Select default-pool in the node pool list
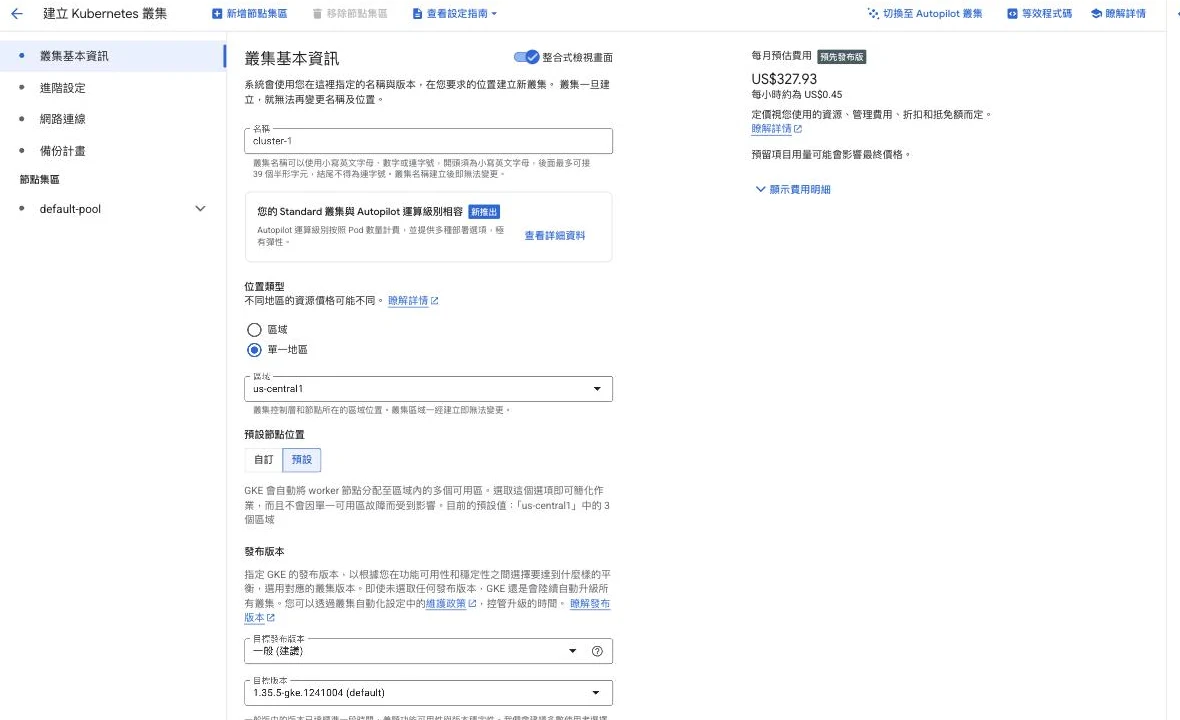Viewport: 1180px width, 720px height. pos(70,209)
